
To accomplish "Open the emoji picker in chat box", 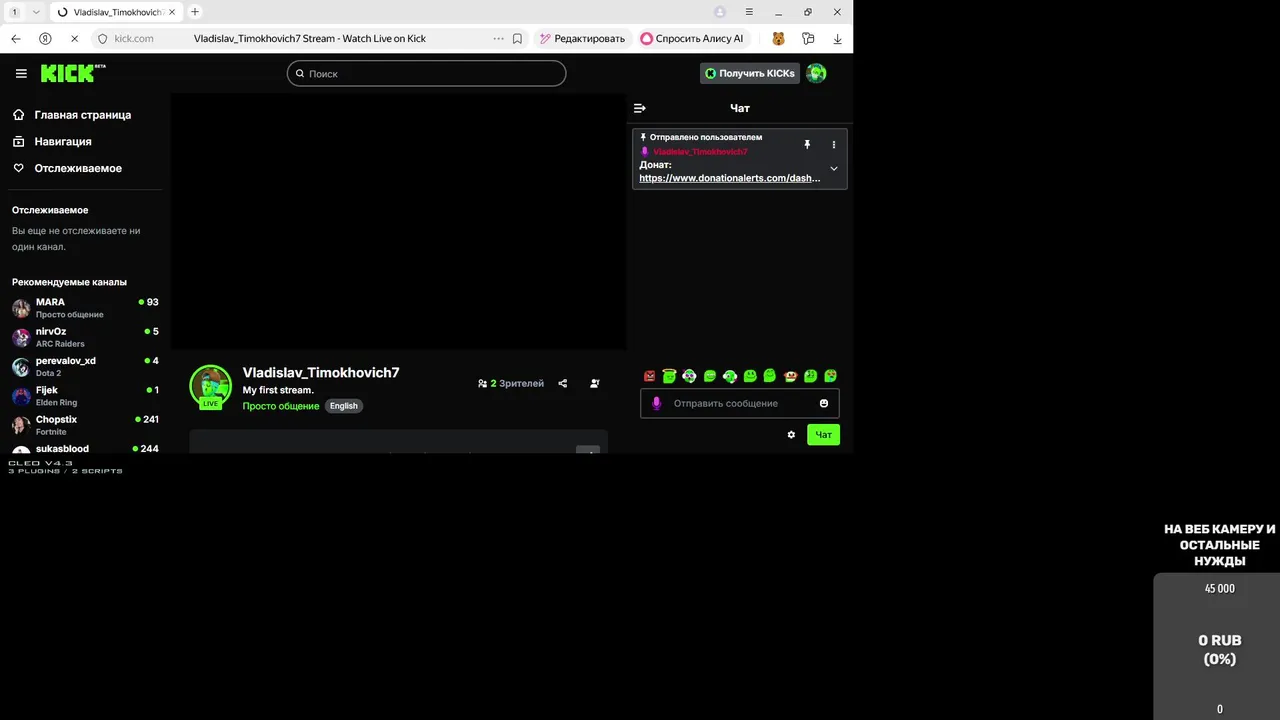I will pyautogui.click(x=824, y=403).
